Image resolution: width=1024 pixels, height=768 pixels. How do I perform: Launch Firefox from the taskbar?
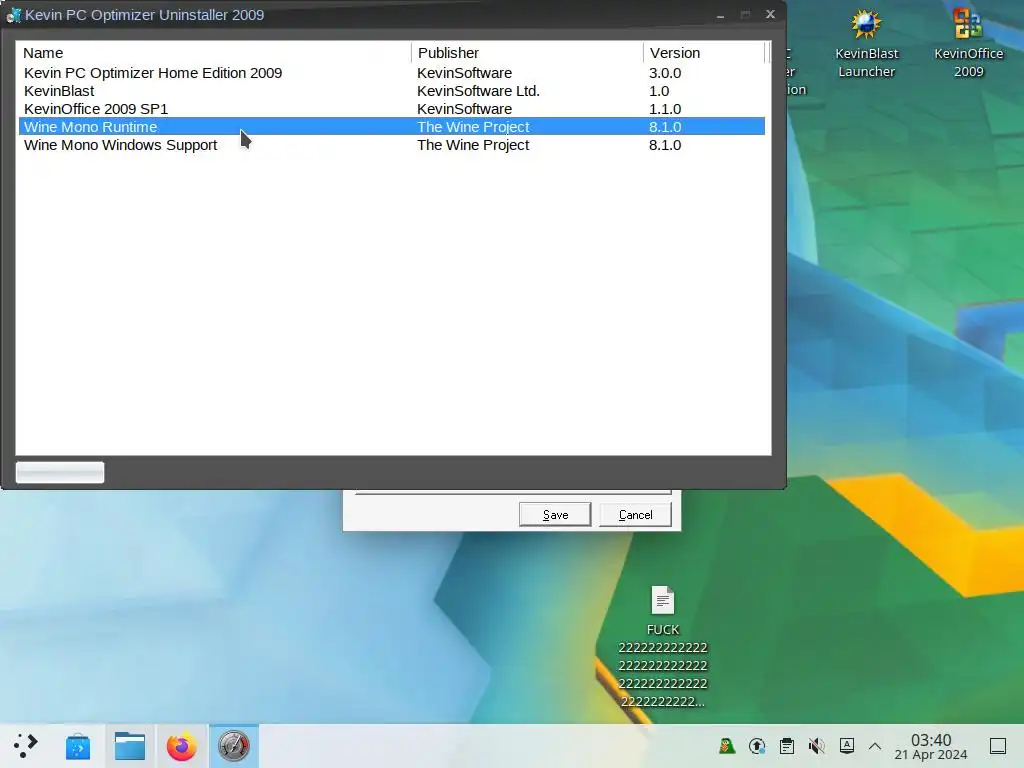[x=182, y=746]
